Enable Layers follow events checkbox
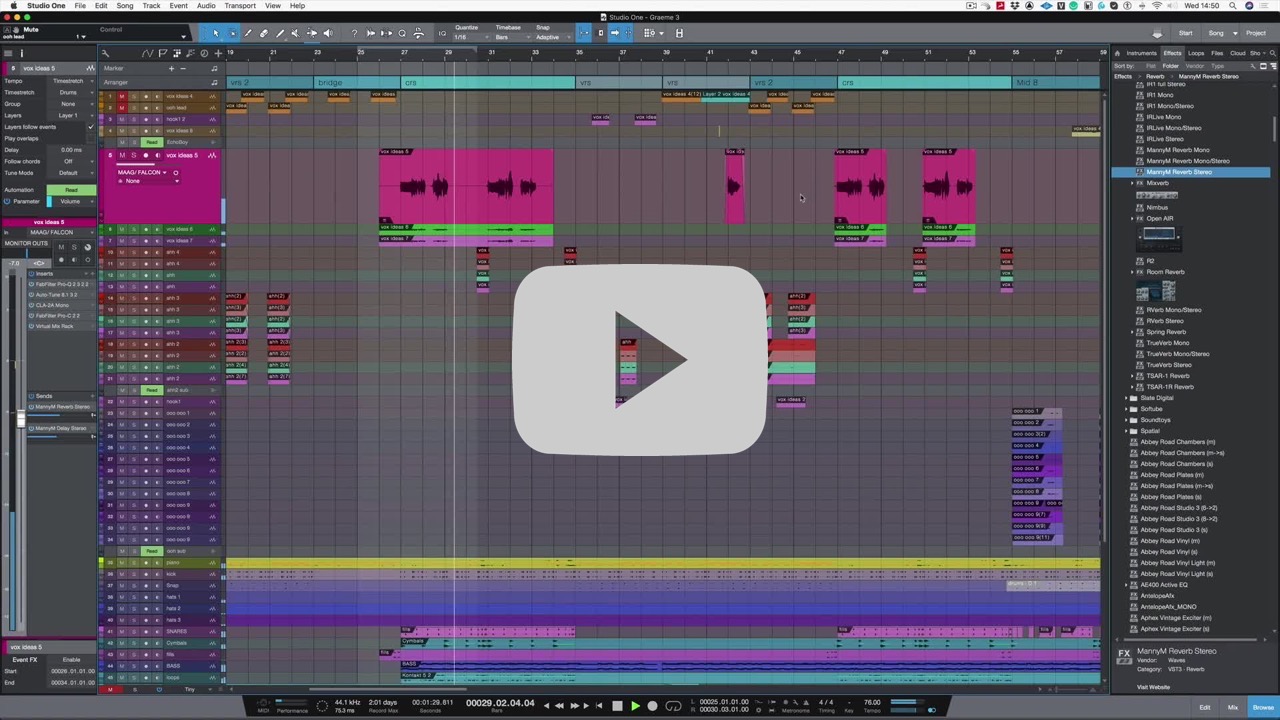This screenshot has height=720, width=1280. (90, 127)
